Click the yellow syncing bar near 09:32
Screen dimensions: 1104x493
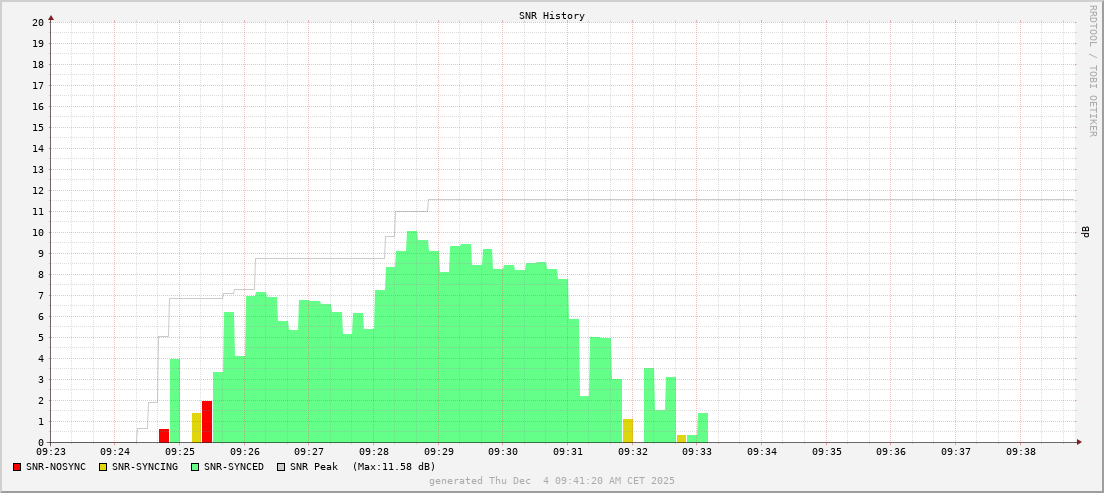click(628, 431)
